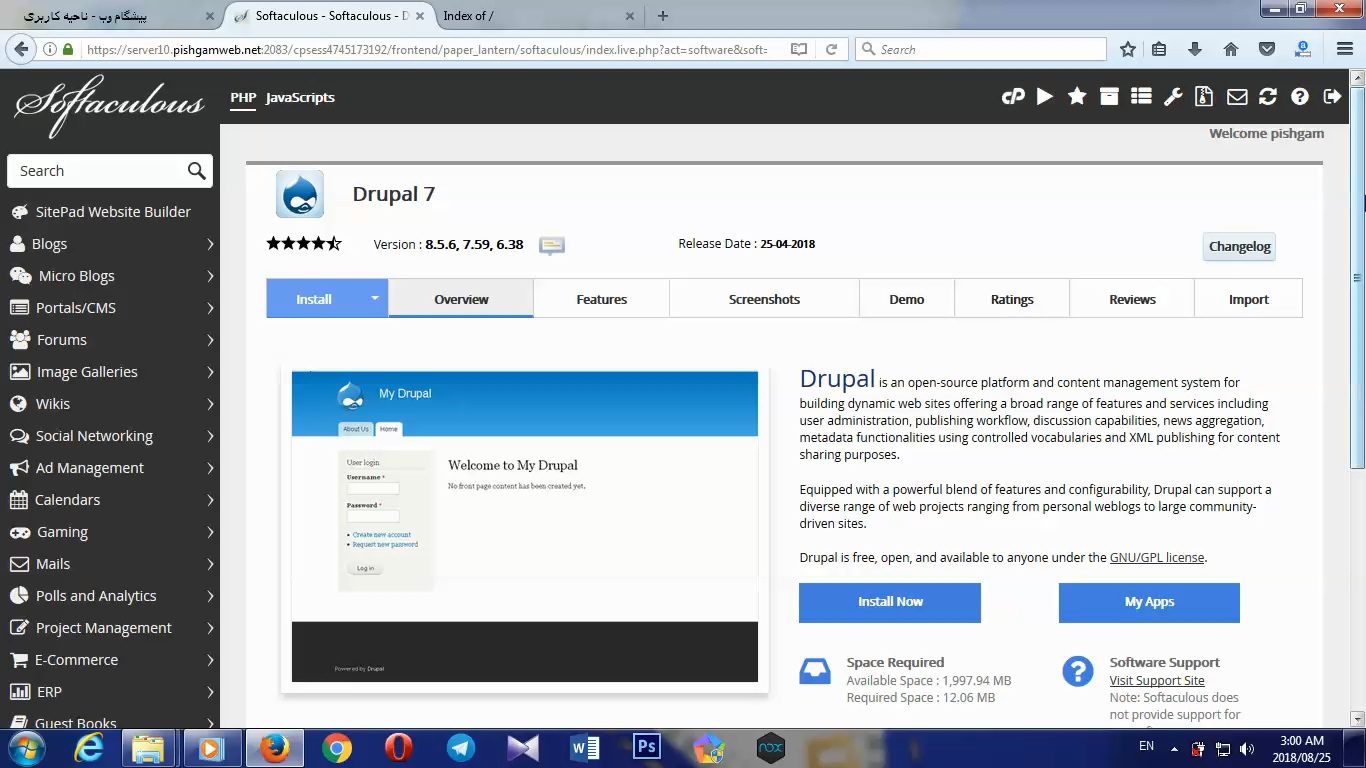Click the Project Management pencil icon
The image size is (1366, 768).
(19, 628)
